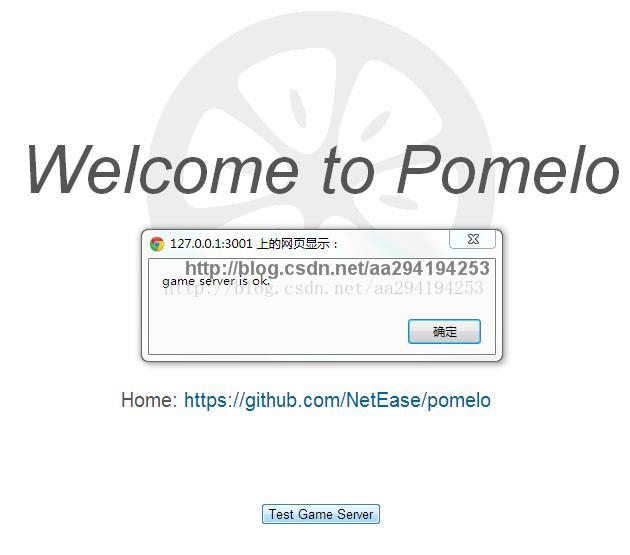Click the Test Game Server button

point(321,514)
